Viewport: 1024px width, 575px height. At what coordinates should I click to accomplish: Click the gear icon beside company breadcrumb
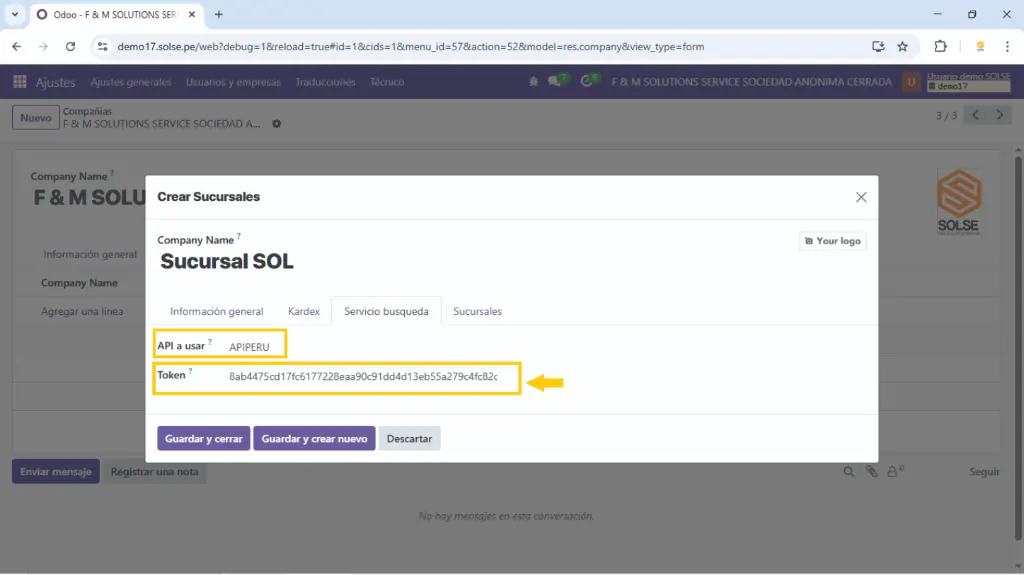pos(277,124)
